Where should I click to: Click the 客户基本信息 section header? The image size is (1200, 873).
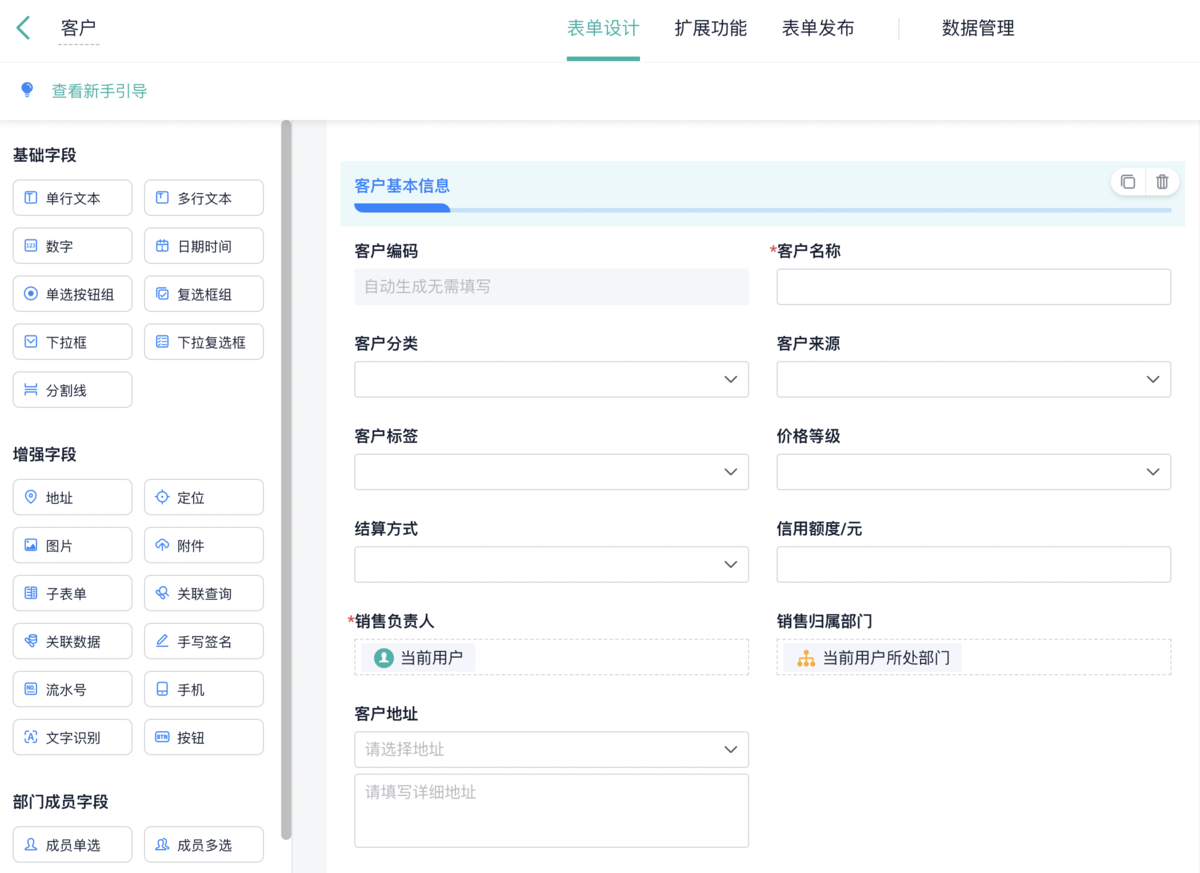coord(402,186)
